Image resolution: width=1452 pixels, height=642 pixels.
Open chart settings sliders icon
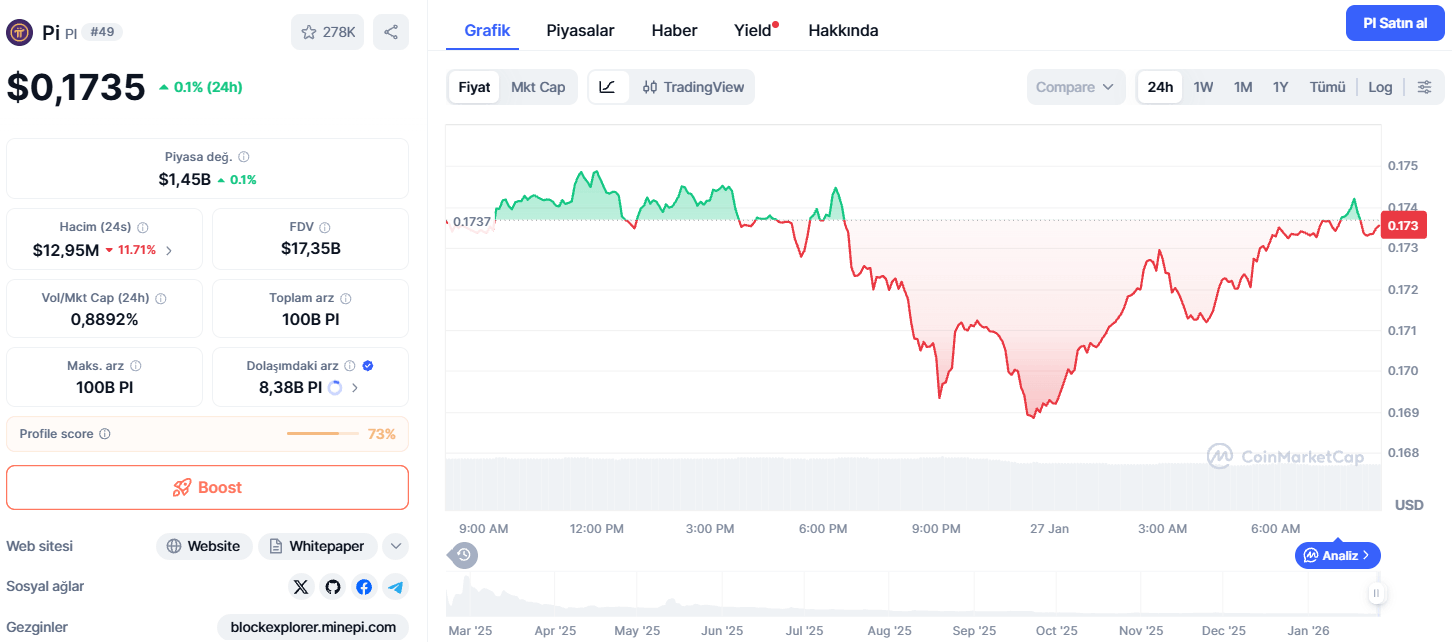[x=1425, y=87]
